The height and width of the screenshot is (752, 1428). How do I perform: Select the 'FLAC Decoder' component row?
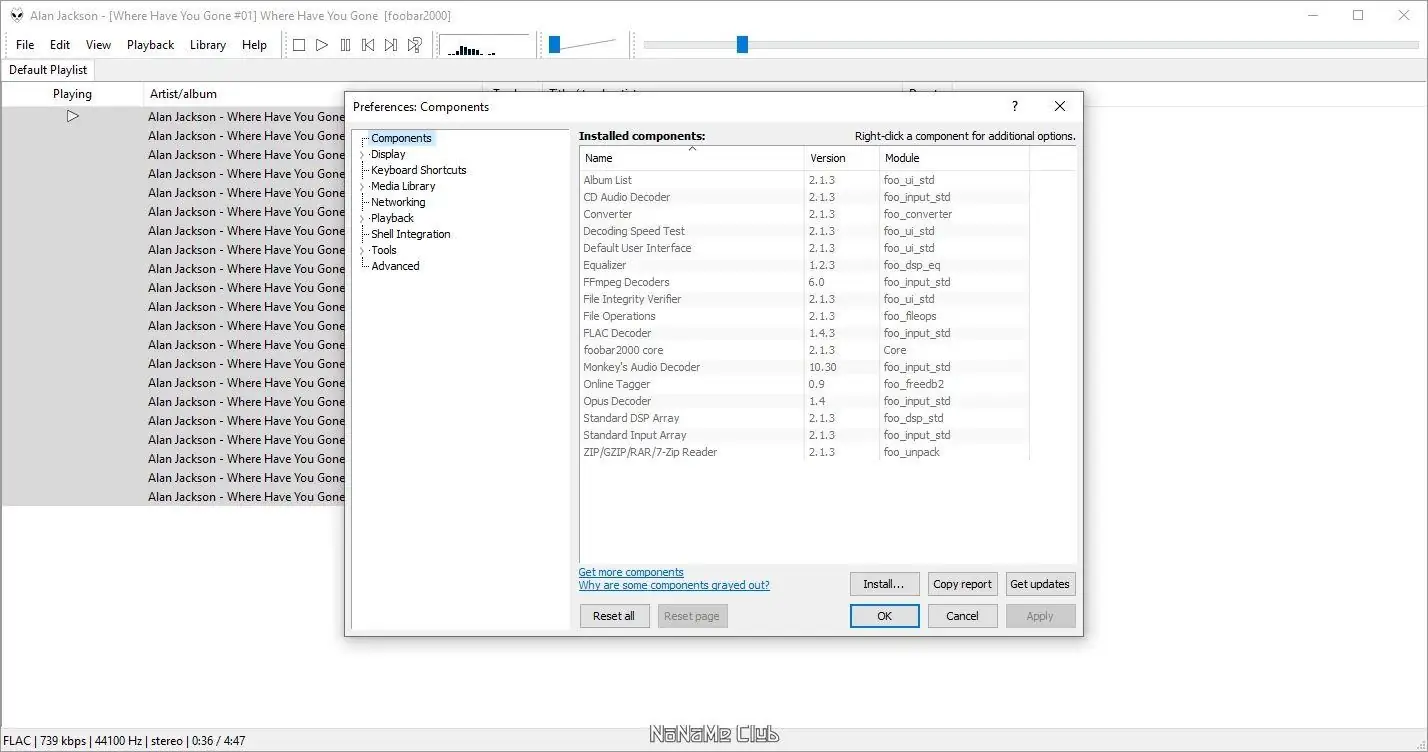coord(804,333)
